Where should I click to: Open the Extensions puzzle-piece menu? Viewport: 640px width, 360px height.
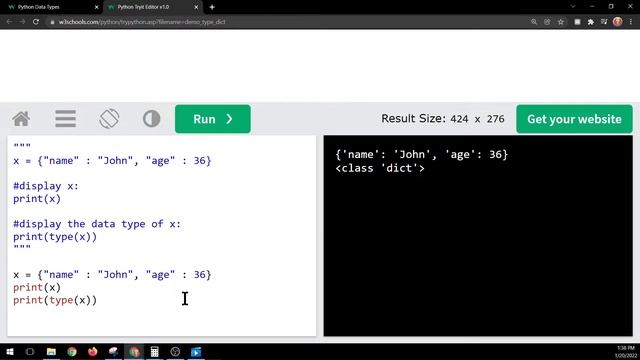pos(591,22)
